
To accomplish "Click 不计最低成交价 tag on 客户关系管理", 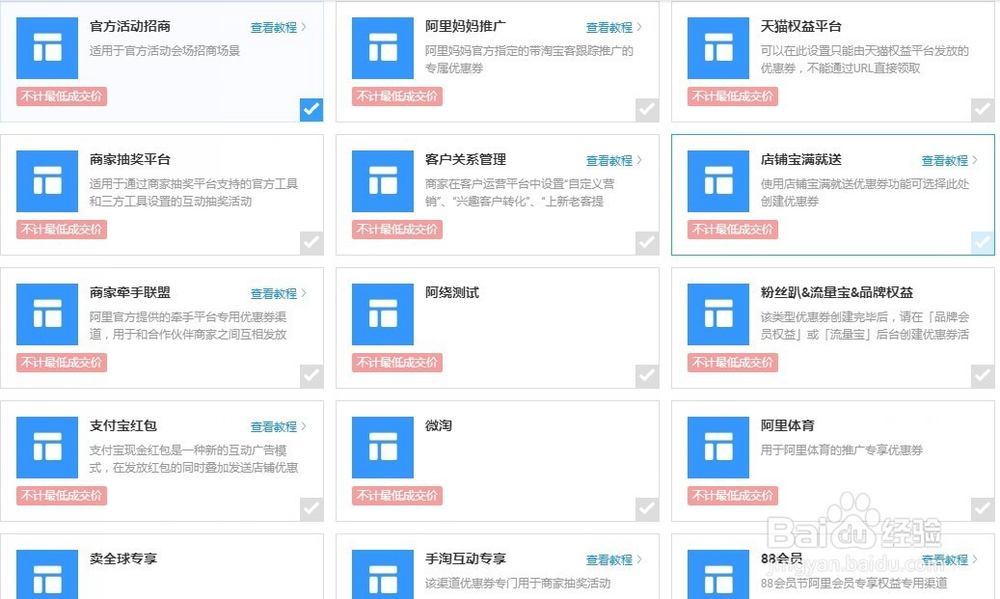I will (397, 230).
